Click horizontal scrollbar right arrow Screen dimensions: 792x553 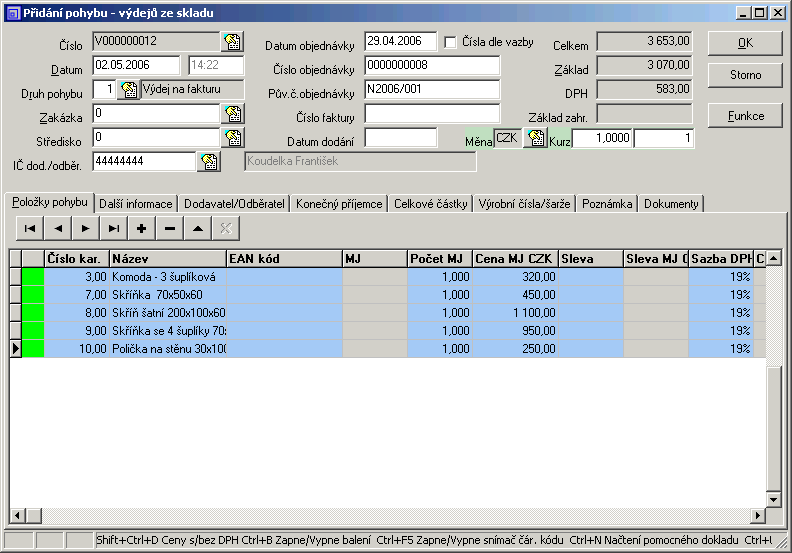tap(758, 516)
